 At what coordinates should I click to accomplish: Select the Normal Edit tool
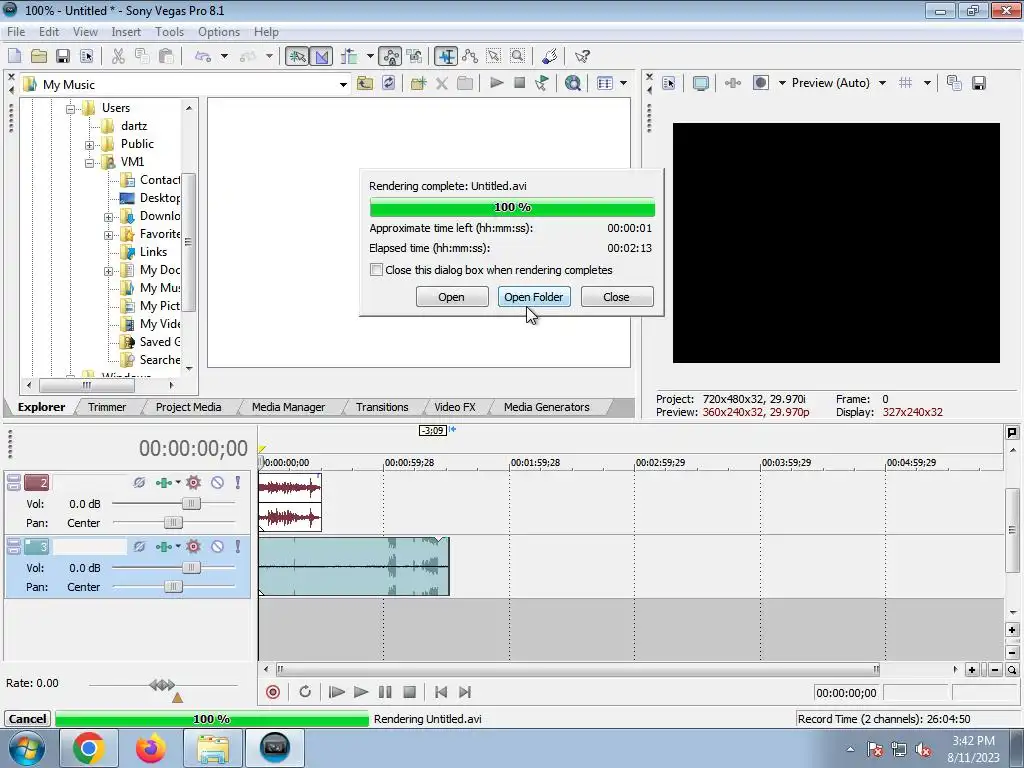pyautogui.click(x=446, y=56)
